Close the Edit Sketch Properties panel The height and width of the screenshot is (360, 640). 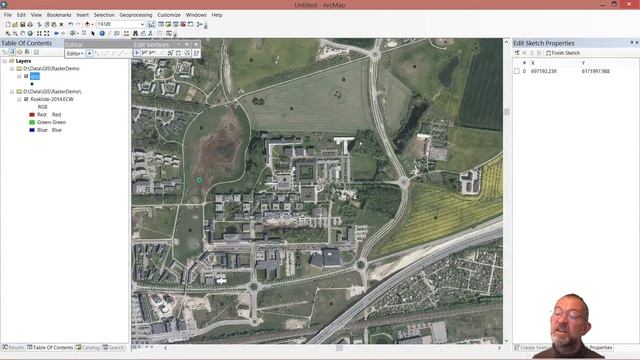[637, 42]
